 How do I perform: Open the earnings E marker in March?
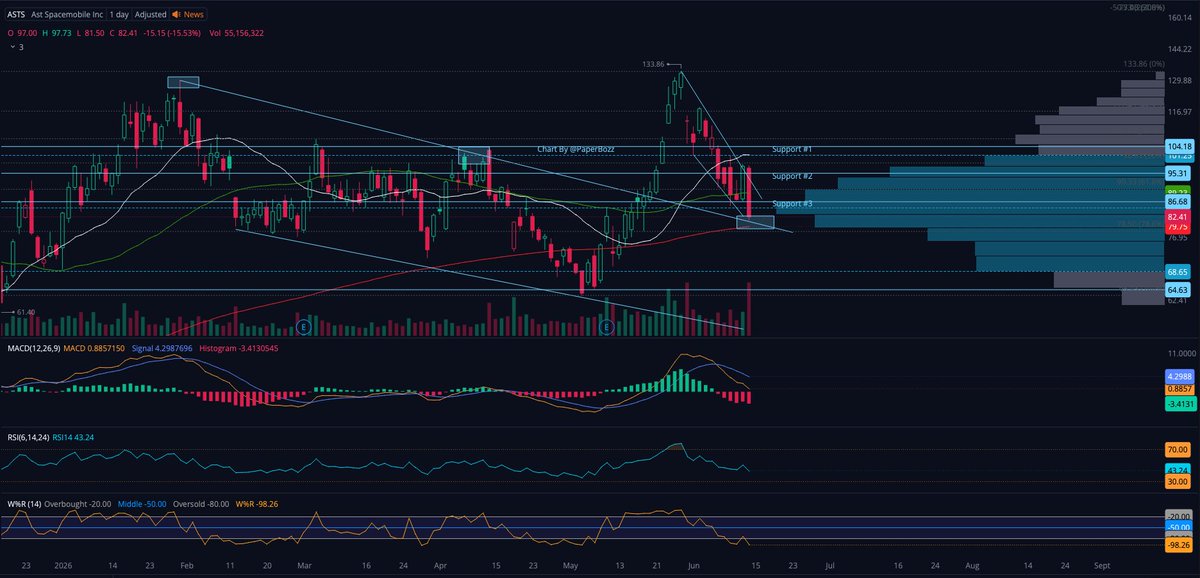(304, 327)
